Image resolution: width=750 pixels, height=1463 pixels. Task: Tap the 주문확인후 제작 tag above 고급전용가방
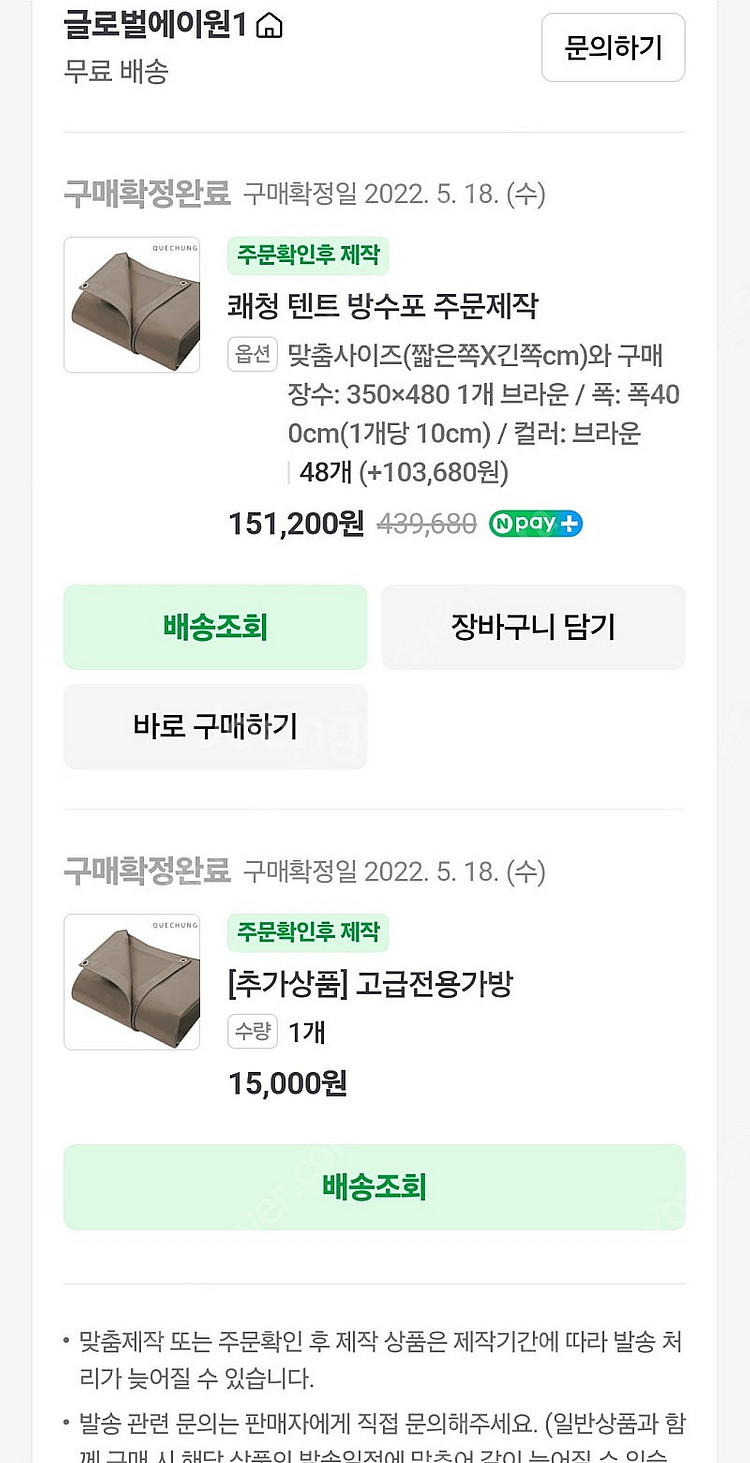pos(308,933)
